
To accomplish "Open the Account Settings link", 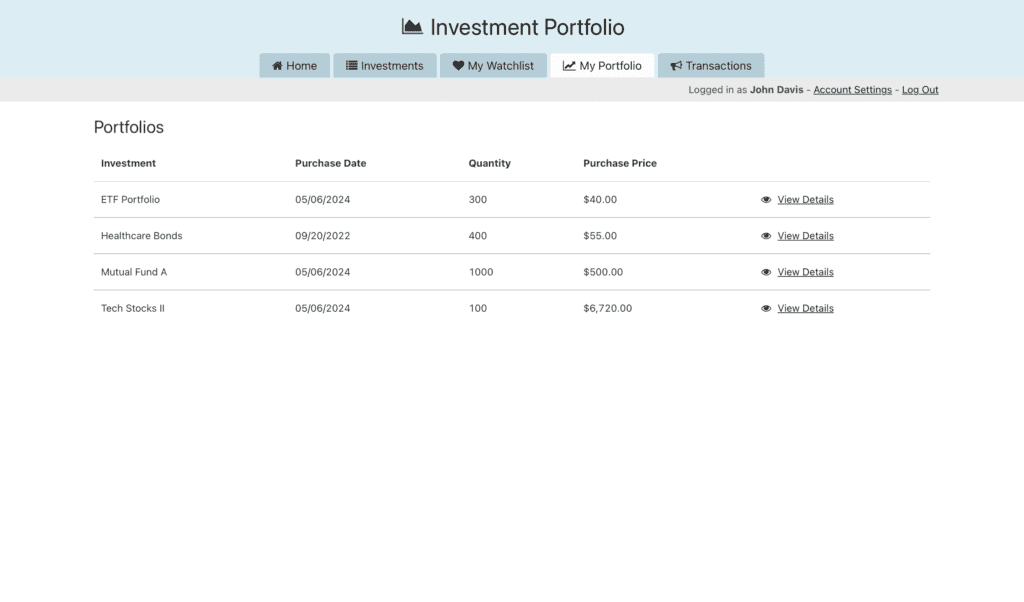I will 852,90.
